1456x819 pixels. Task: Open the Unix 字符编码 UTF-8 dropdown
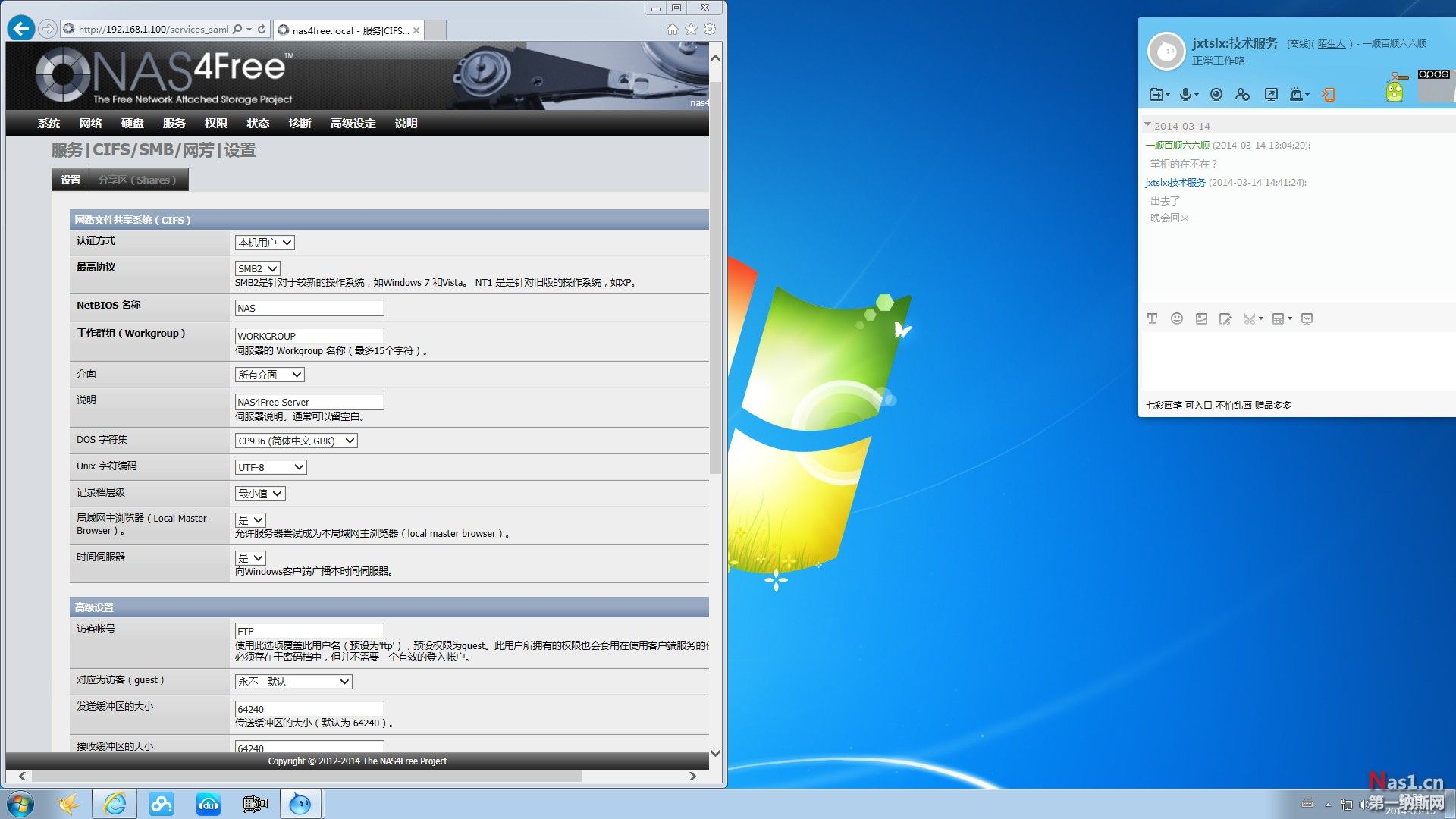pyautogui.click(x=271, y=467)
